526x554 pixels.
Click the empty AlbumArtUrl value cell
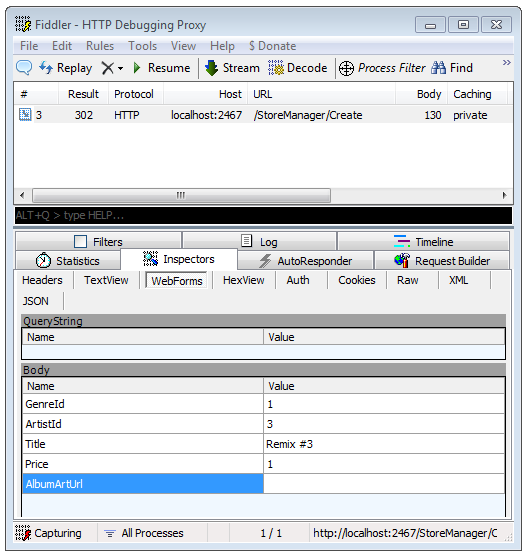384,484
